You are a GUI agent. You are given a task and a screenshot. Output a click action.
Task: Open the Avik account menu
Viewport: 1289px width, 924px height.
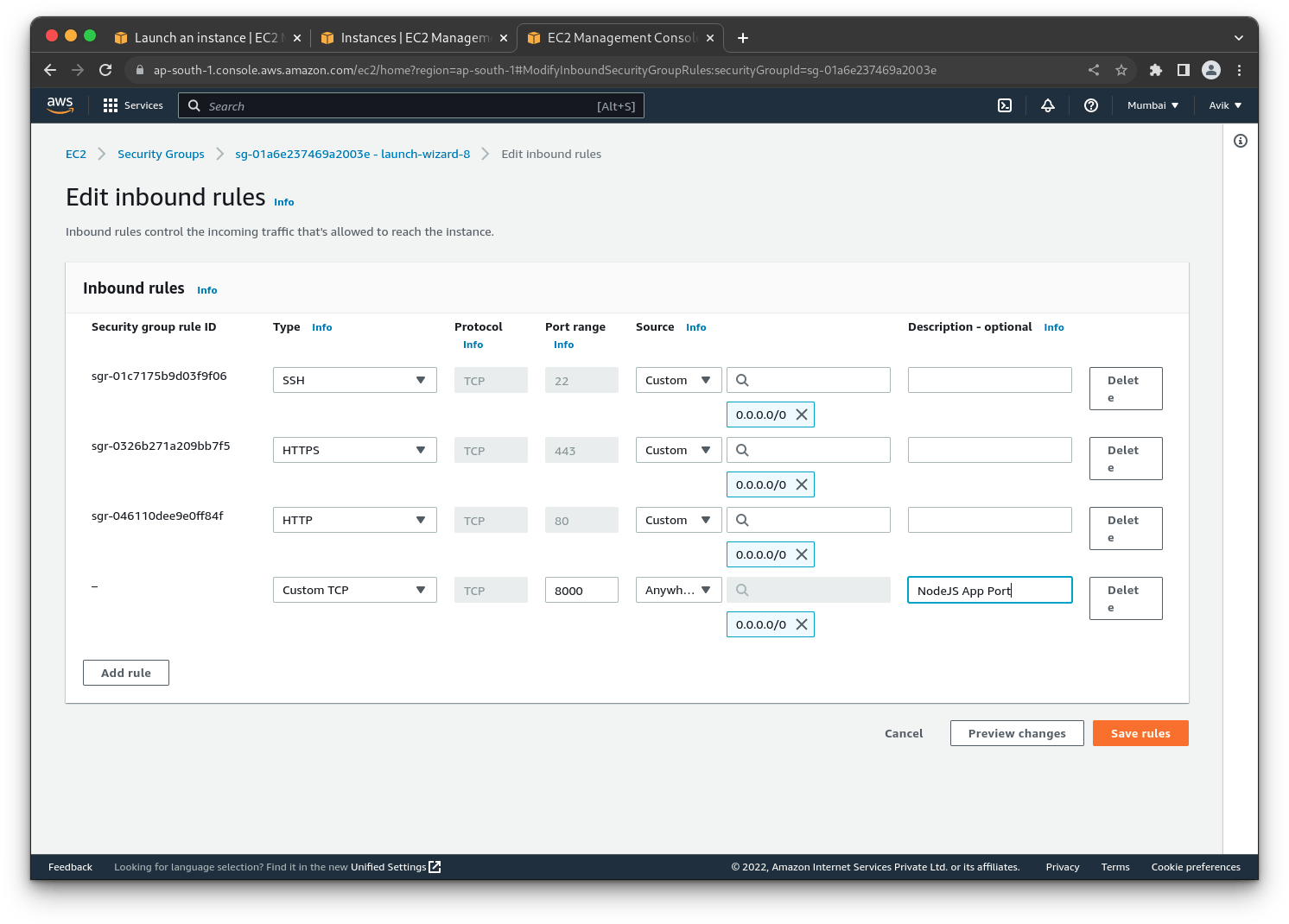[1223, 104]
